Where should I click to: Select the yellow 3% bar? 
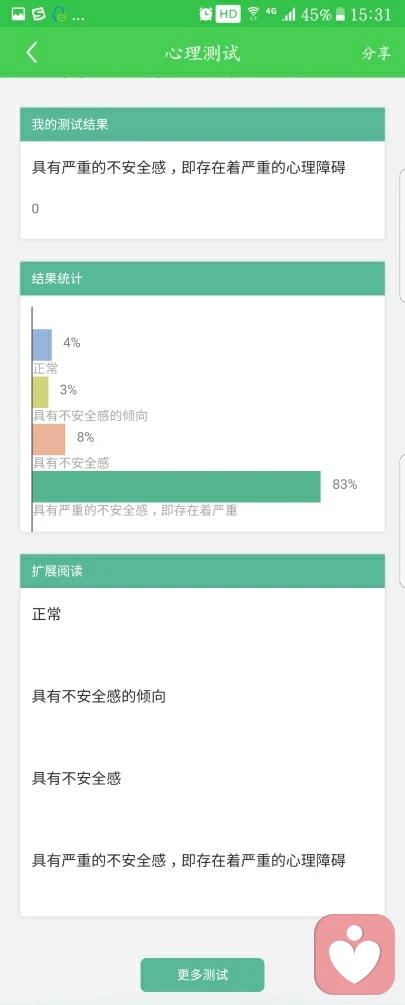coord(40,392)
